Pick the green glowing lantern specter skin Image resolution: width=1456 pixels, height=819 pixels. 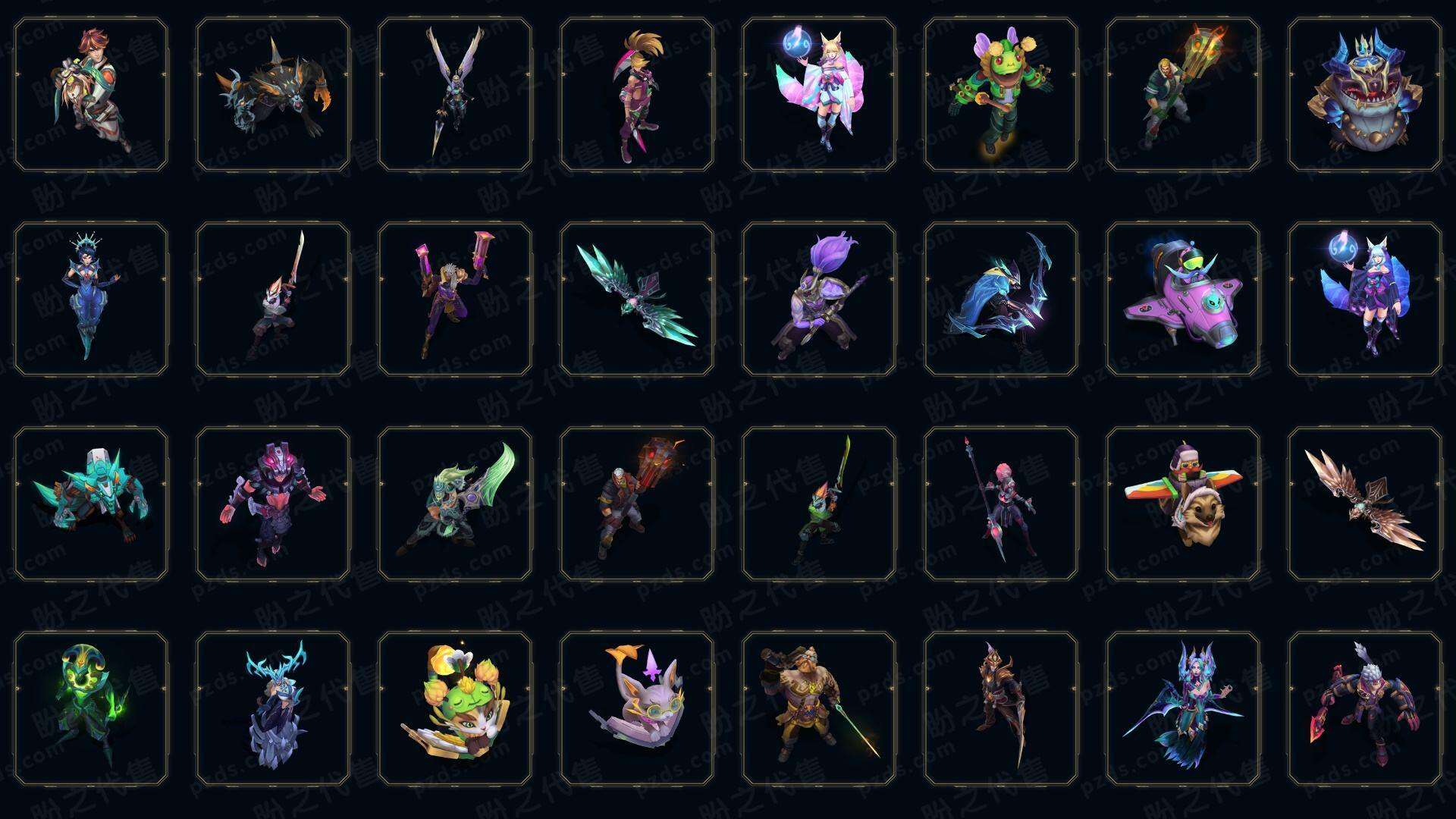(91, 708)
